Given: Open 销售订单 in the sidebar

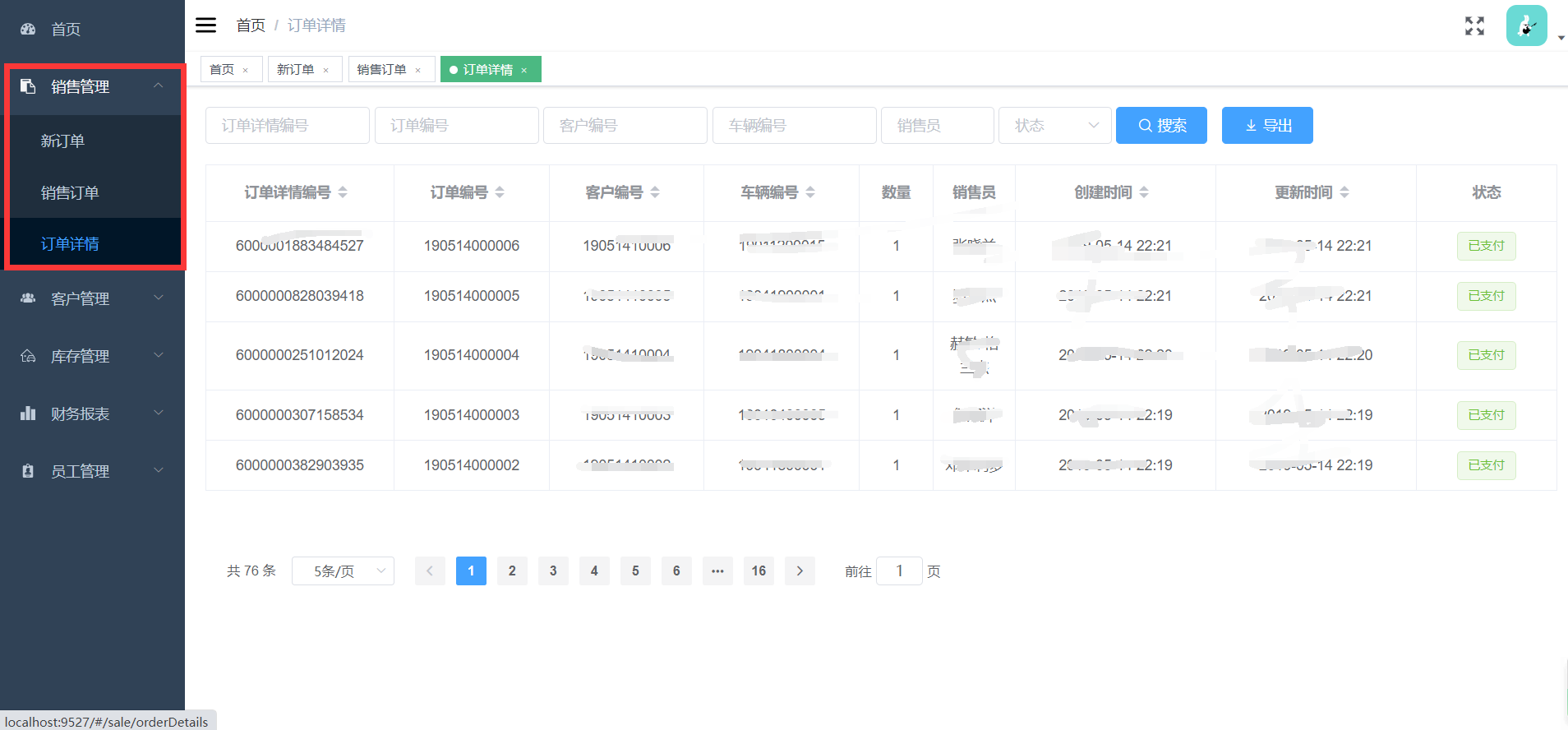Looking at the screenshot, I should pos(94,192).
